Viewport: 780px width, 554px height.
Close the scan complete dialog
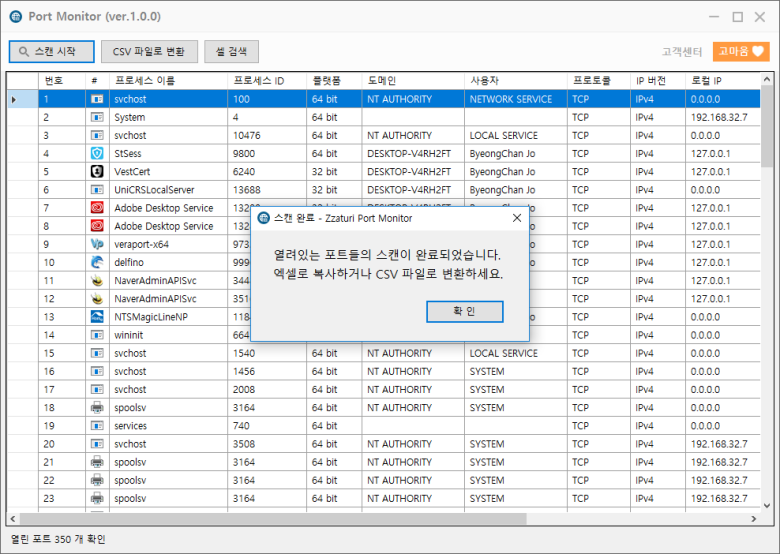click(517, 218)
